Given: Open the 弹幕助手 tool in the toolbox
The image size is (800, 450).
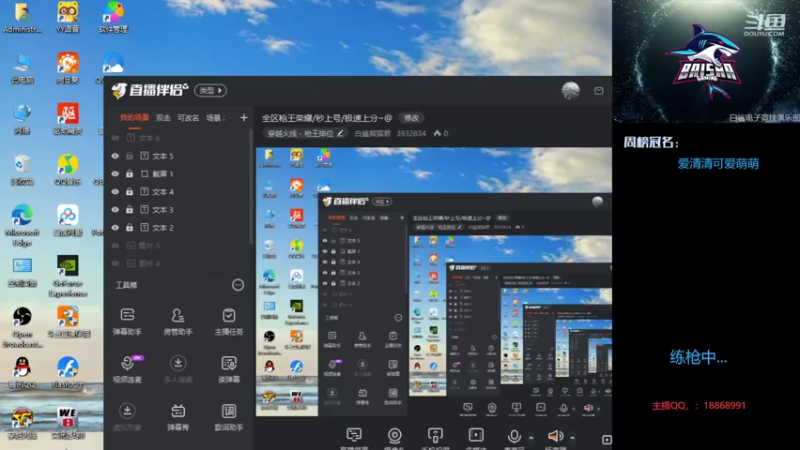Looking at the screenshot, I should pyautogui.click(x=127, y=321).
